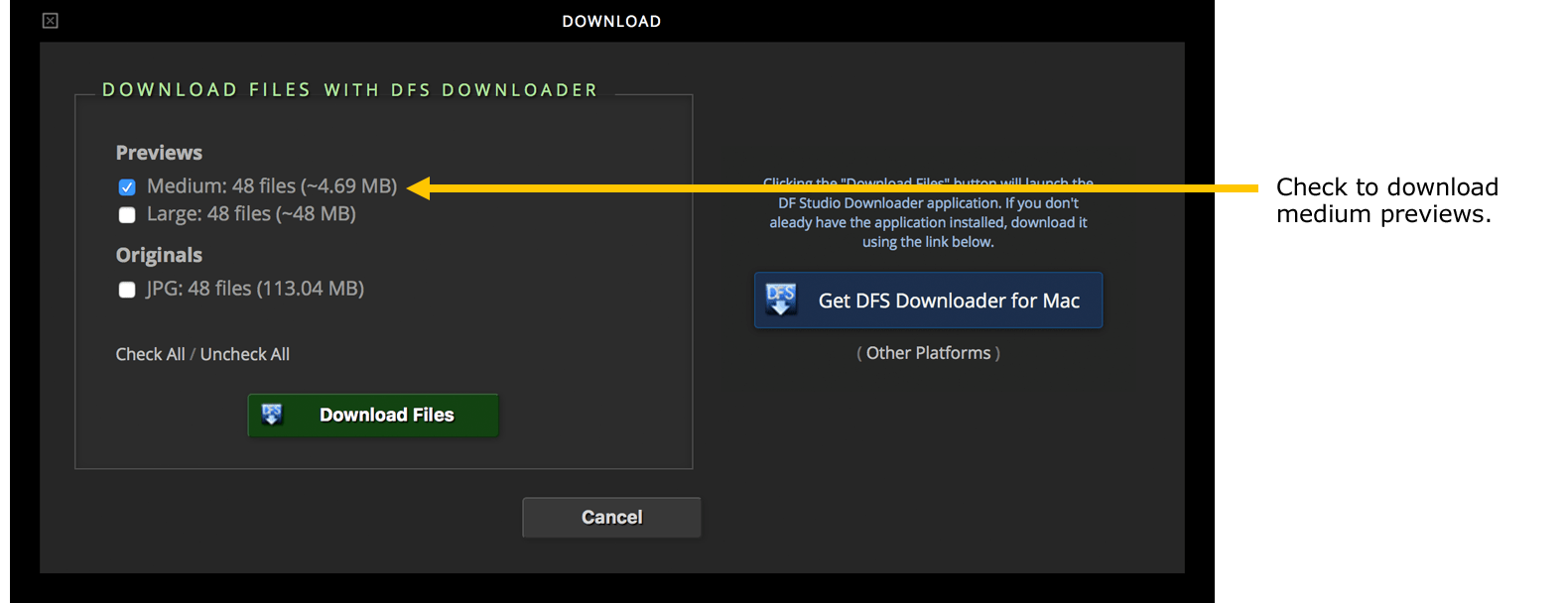Screen dimensions: 1568x603
Task: Click the DFS logo icon on the Mac downloader button
Action: tap(781, 300)
